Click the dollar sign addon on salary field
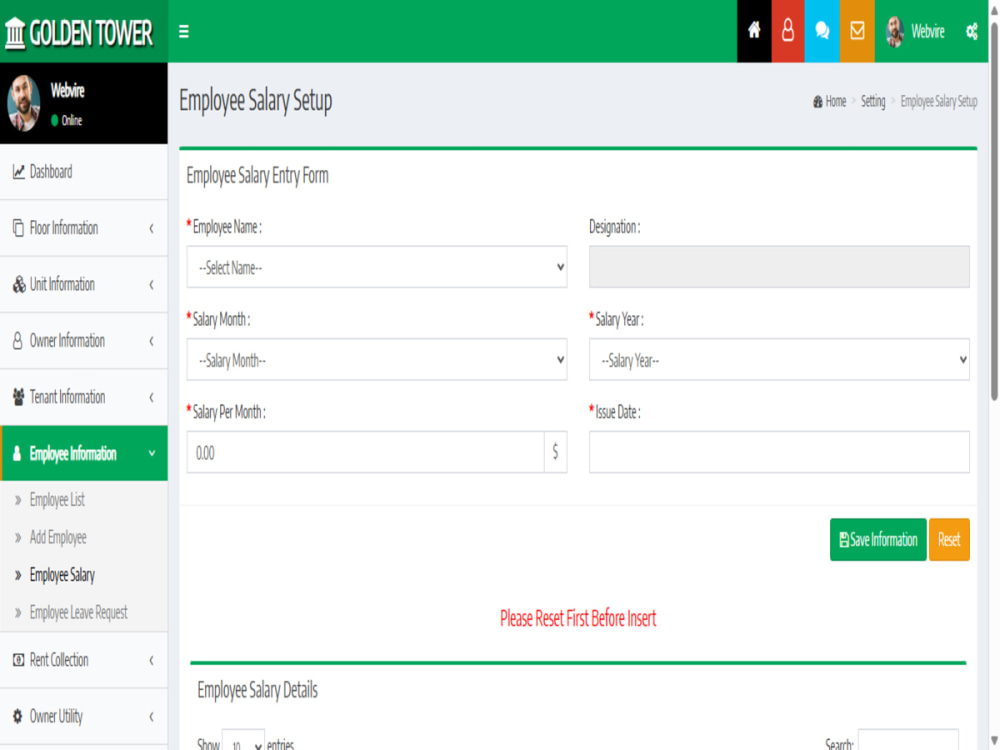1000x750 pixels. tap(555, 452)
